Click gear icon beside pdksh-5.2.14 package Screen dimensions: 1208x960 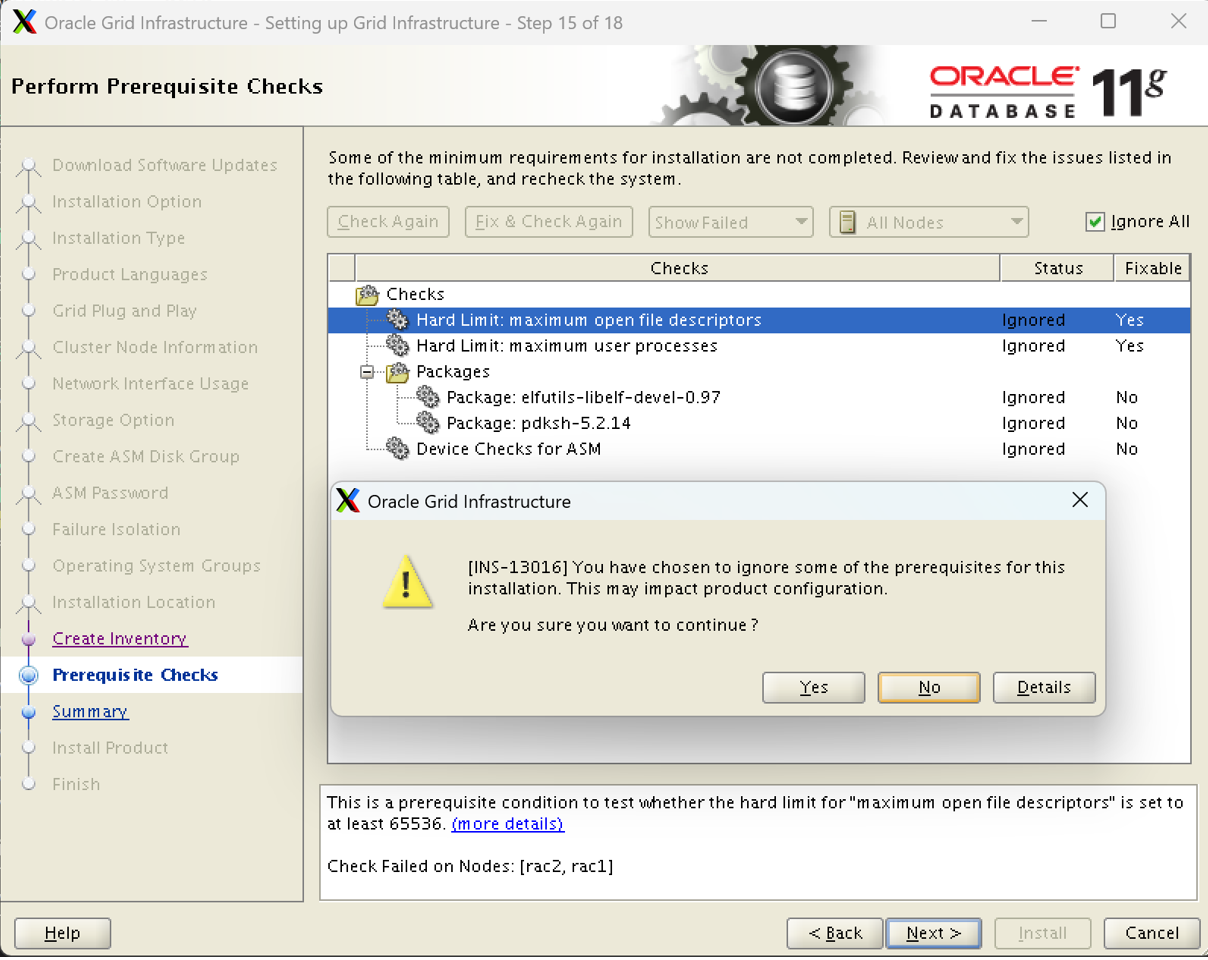tap(428, 424)
